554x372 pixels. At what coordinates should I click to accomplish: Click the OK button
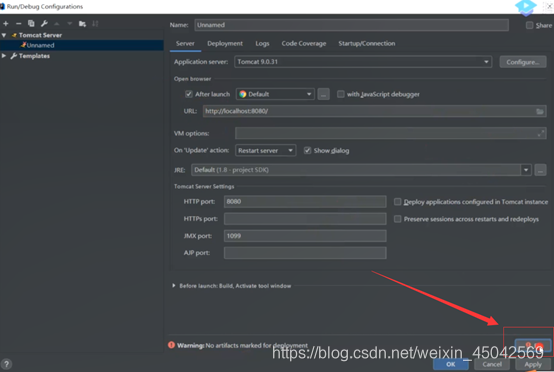(450, 364)
